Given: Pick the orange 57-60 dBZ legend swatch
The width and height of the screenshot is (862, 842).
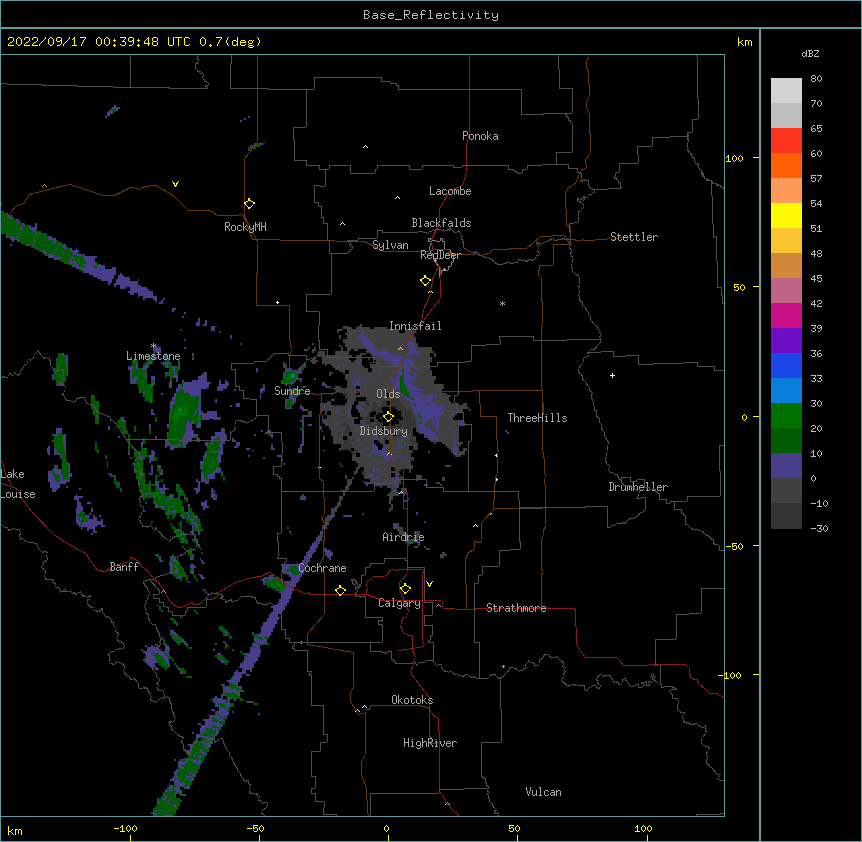Looking at the screenshot, I should pyautogui.click(x=786, y=165).
